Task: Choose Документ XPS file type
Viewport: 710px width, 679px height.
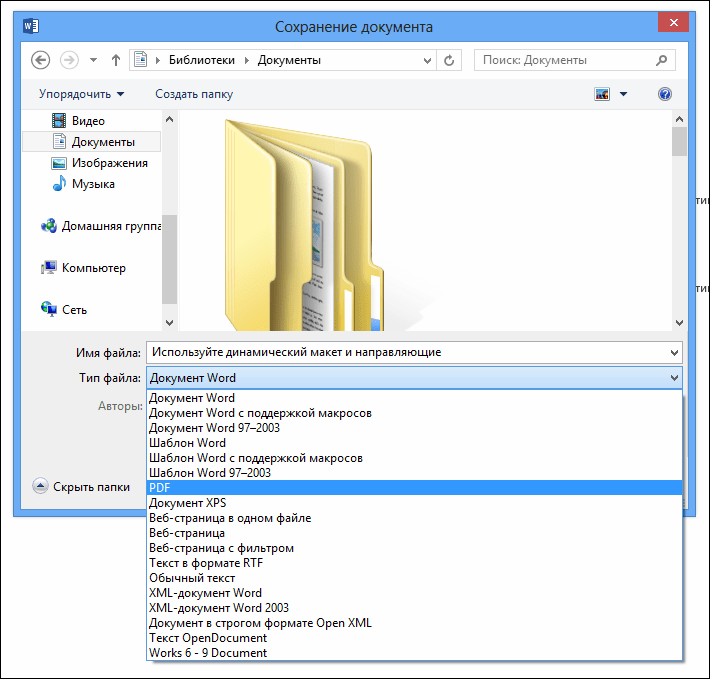Action: pos(414,503)
